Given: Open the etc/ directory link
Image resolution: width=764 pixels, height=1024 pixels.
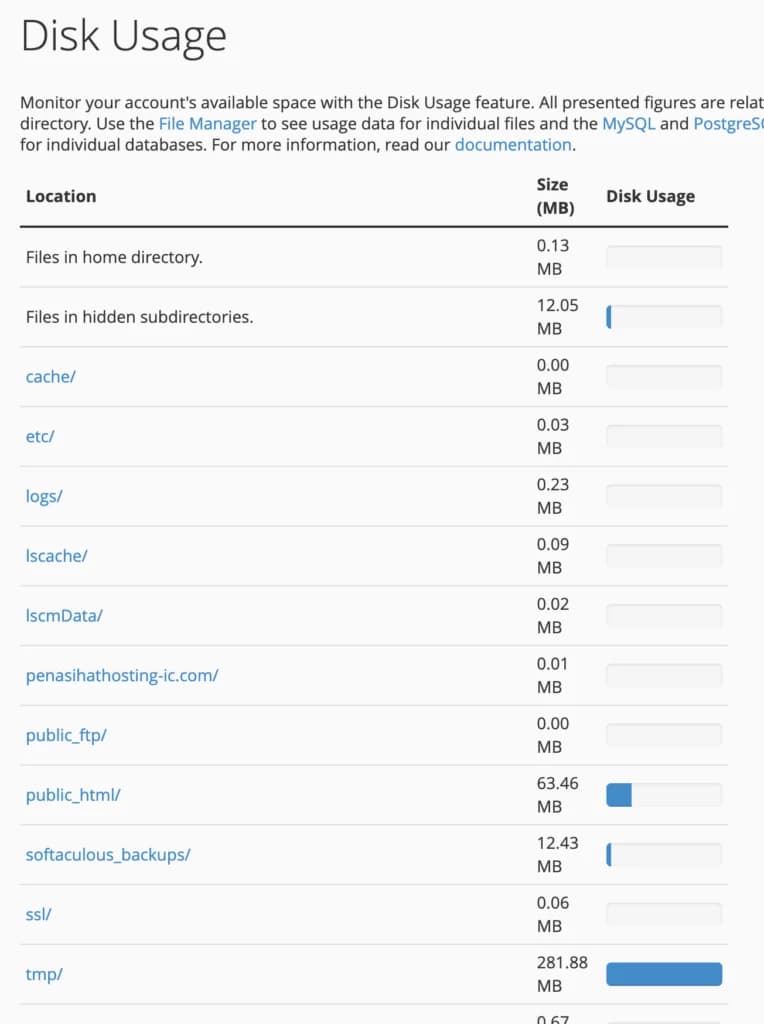Looking at the screenshot, I should [38, 437].
